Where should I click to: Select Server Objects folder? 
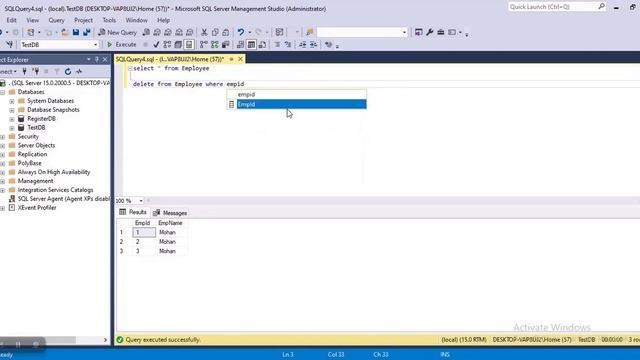(36, 145)
